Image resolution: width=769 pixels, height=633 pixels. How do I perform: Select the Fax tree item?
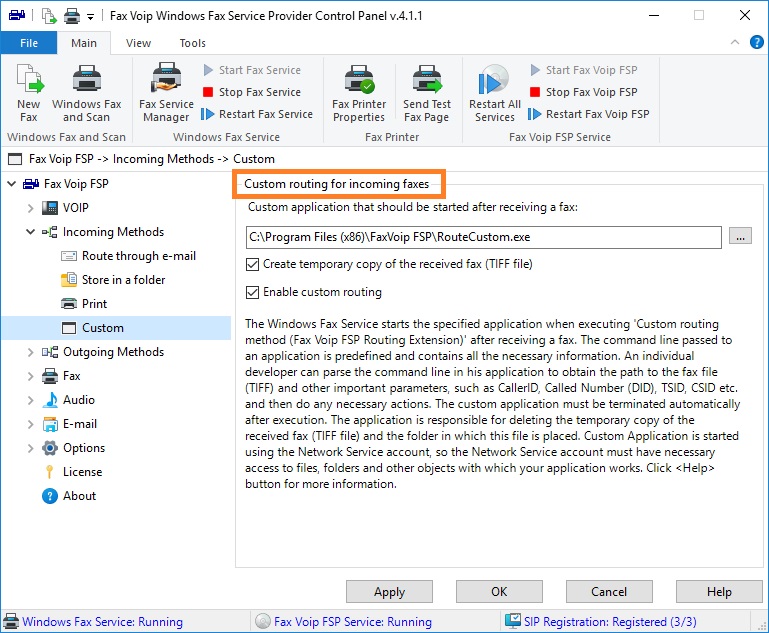click(x=61, y=376)
